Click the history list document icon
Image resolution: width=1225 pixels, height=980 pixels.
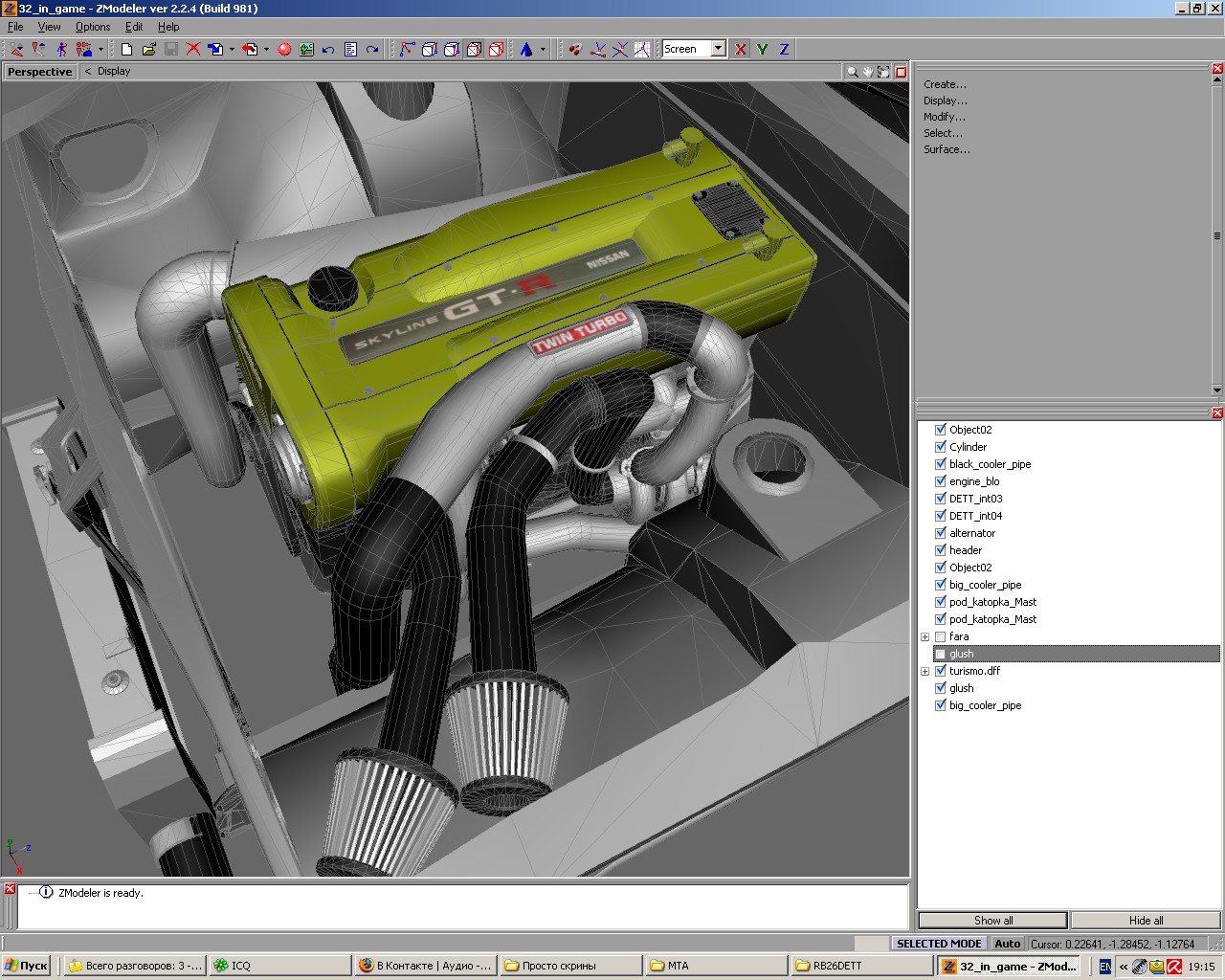[x=350, y=49]
